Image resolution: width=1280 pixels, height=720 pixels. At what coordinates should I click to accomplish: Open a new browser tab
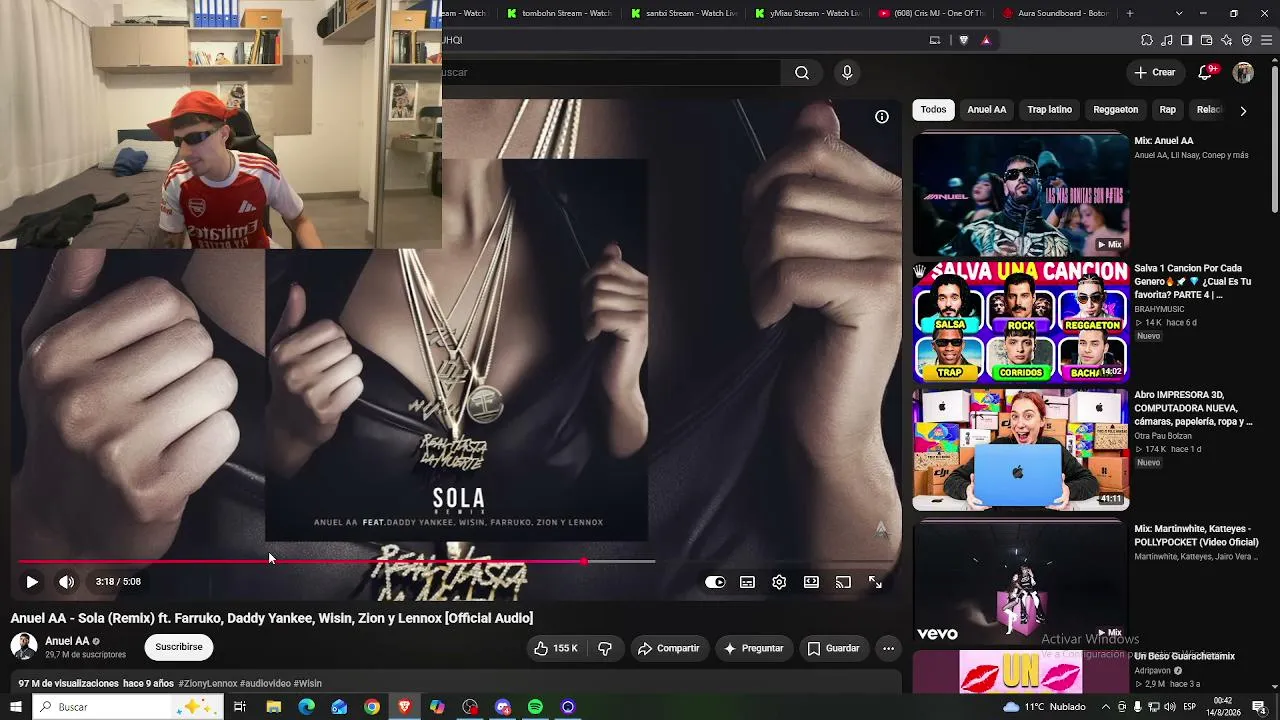click(1130, 13)
